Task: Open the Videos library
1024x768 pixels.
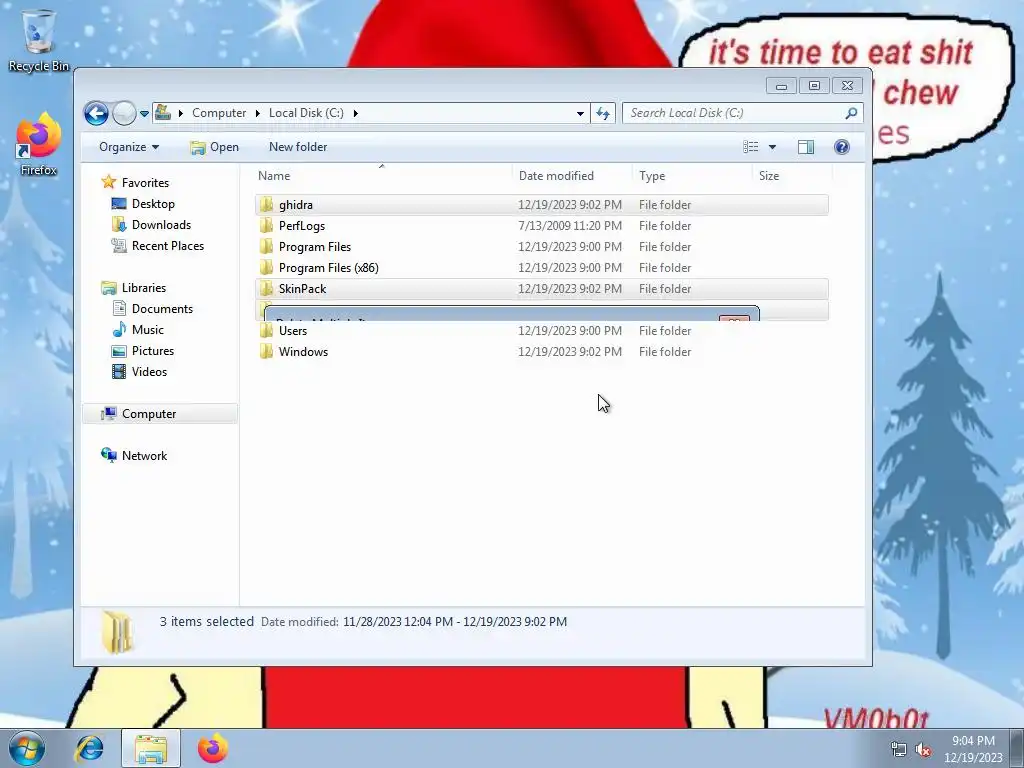Action: pos(150,372)
